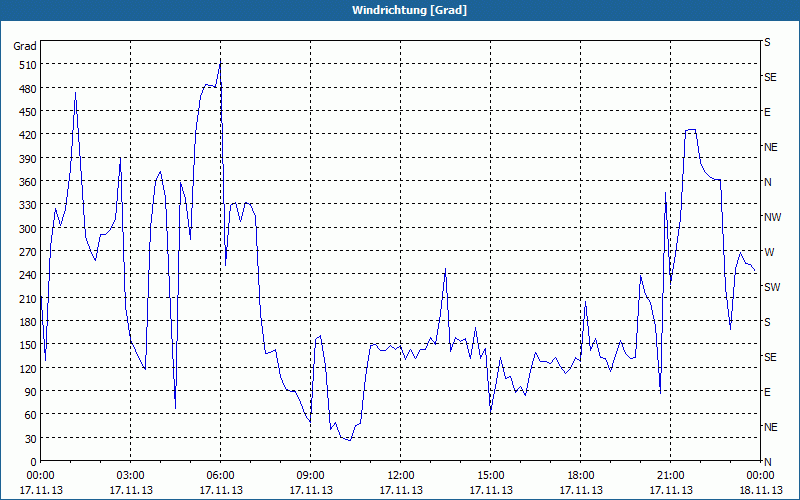Viewport: 800px width, 500px height.
Task: Select the 480 degree axis label
Action: coord(28,89)
